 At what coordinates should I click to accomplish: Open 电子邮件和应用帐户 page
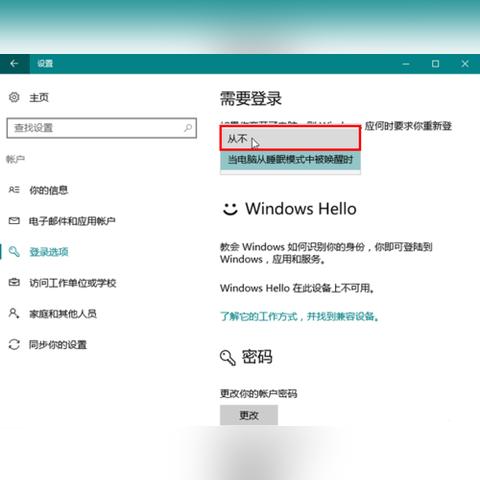coord(72,221)
